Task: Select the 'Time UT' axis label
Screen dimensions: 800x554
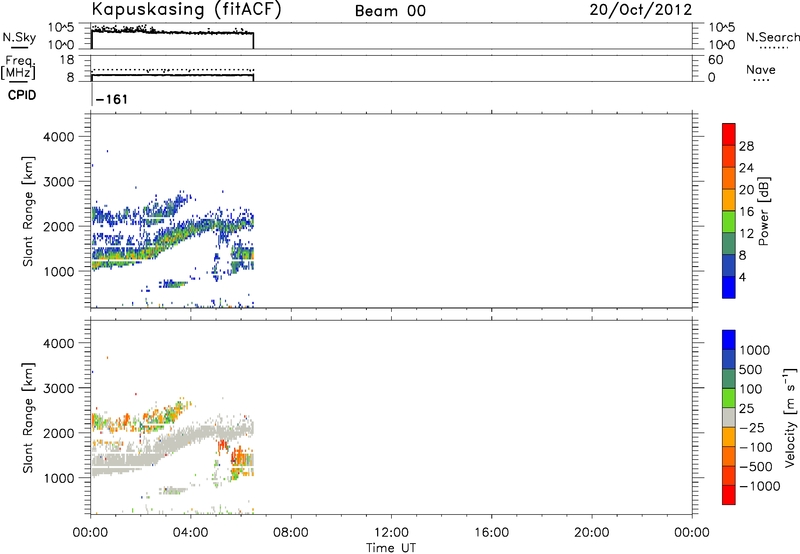Action: (391, 548)
